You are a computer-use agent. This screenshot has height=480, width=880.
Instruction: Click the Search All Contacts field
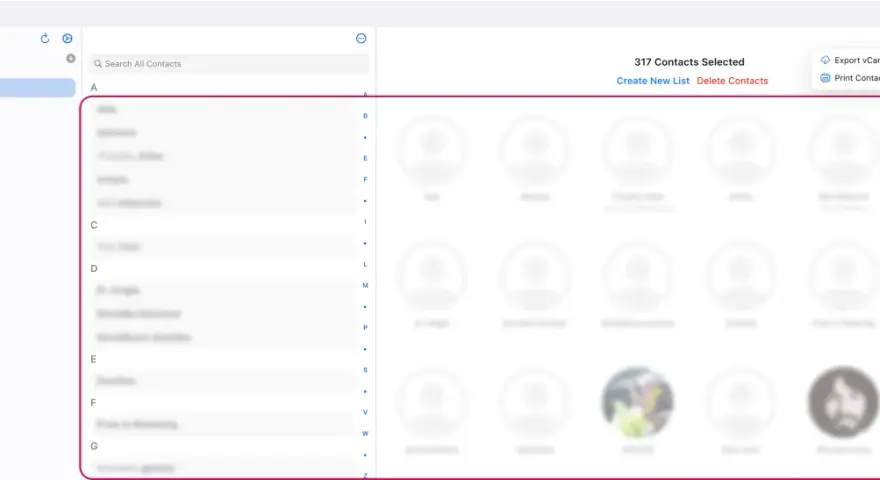229,64
